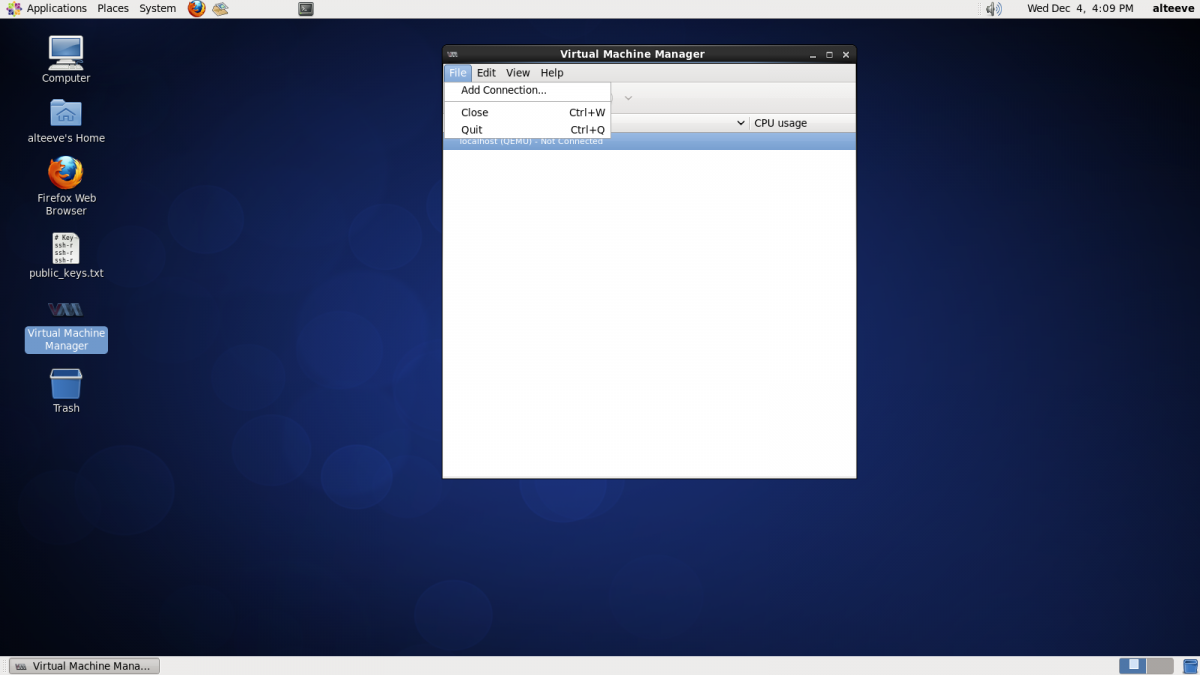Select Quit in the File menu
The image size is (1200, 675).
pyautogui.click(x=472, y=130)
